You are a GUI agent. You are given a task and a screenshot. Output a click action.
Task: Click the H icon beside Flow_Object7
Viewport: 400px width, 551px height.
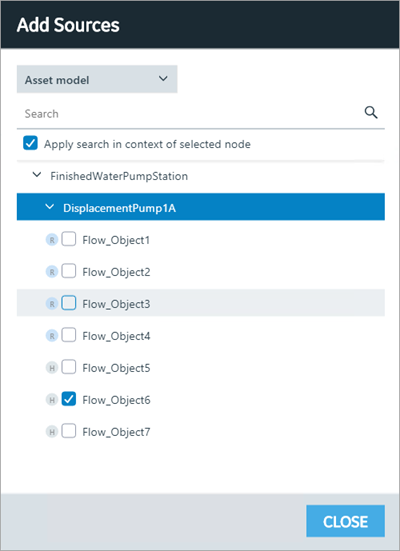[x=52, y=432]
